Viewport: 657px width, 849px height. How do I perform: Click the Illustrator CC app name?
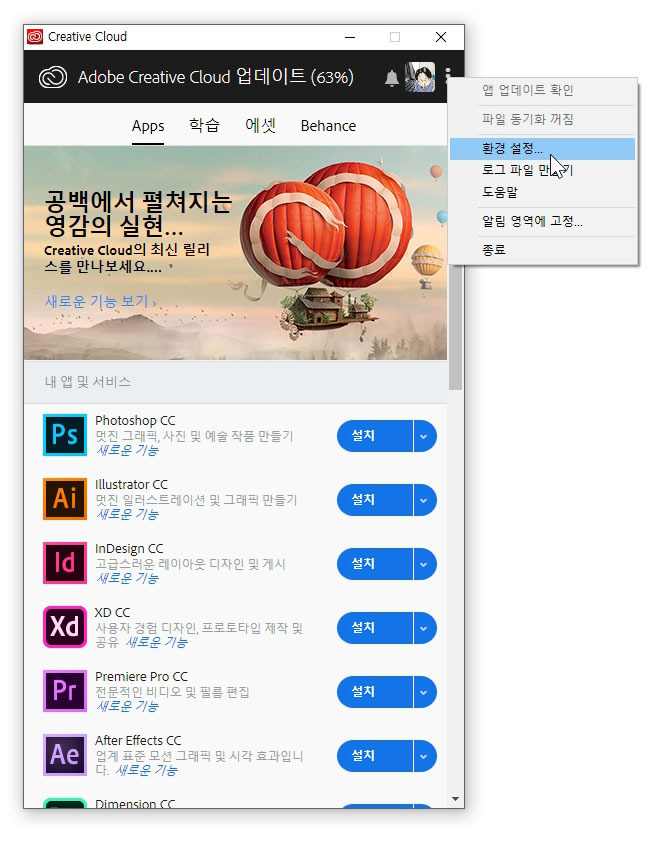(131, 484)
